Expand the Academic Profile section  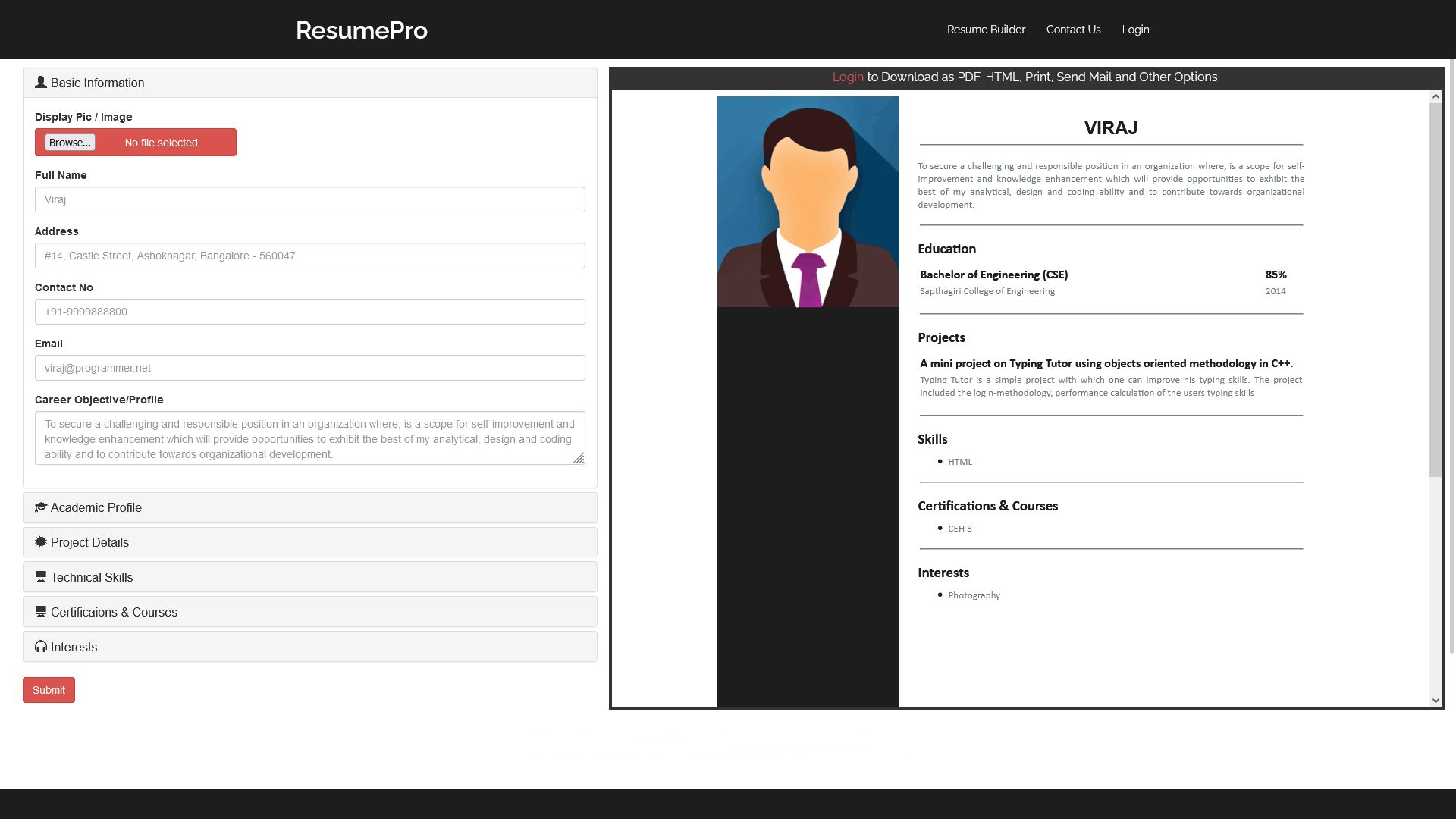pyautogui.click(x=96, y=507)
